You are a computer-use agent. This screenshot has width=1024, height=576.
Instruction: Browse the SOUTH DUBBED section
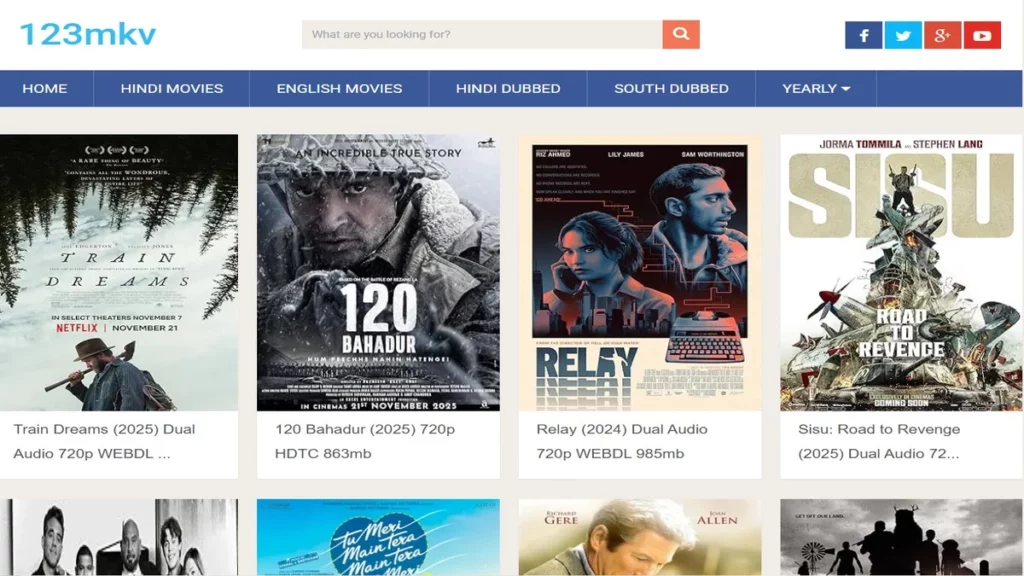[x=670, y=88]
